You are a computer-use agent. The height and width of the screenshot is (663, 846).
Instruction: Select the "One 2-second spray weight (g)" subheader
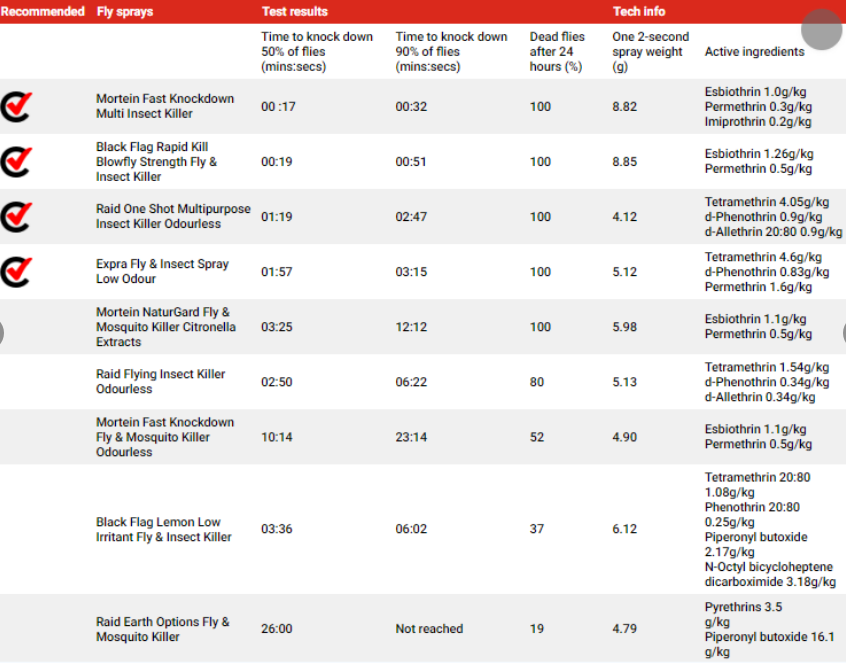coord(650,51)
